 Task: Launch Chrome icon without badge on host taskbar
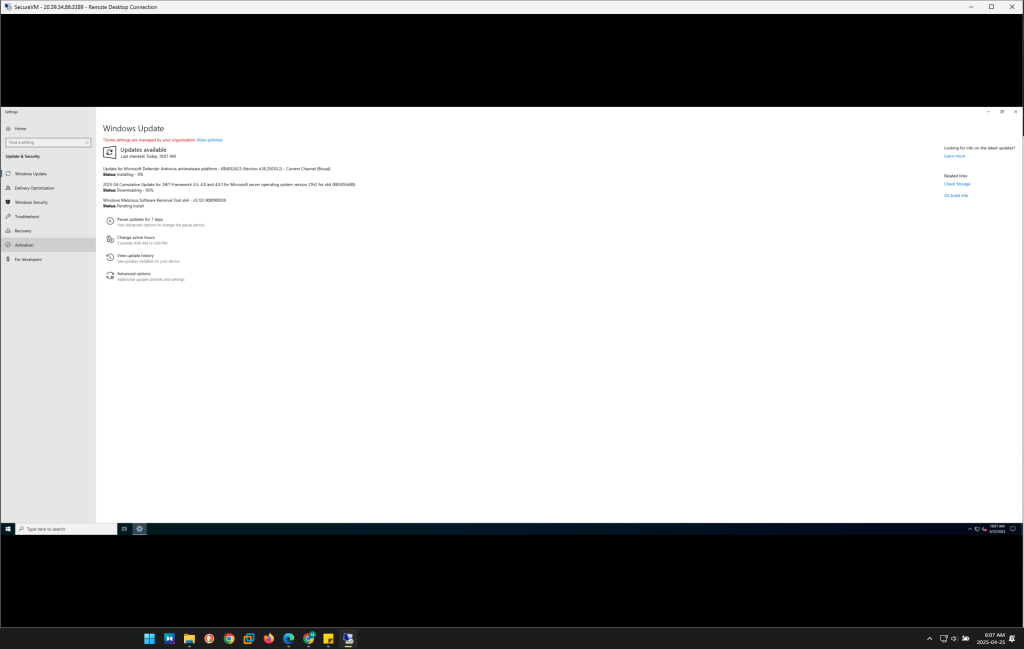coord(229,639)
